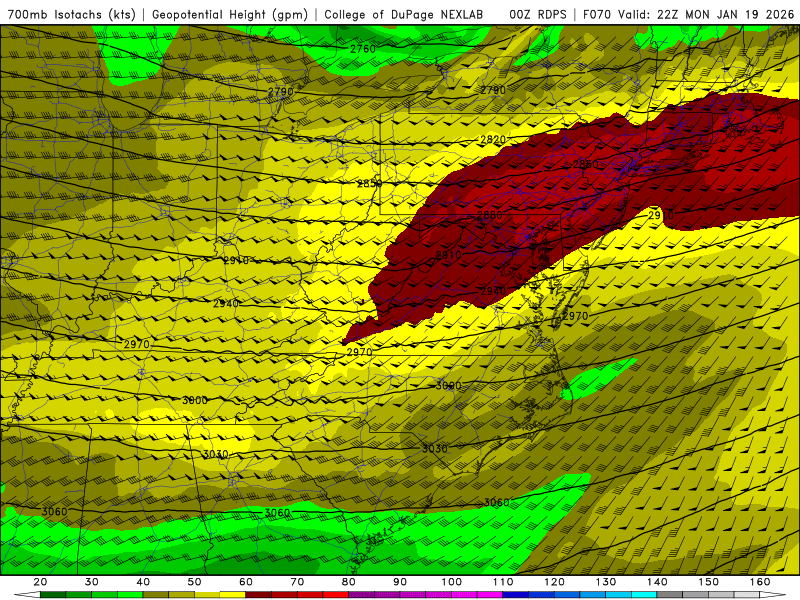The height and width of the screenshot is (600, 800).
Task: Click the cyan swatch just before 140
Action: 644,595
